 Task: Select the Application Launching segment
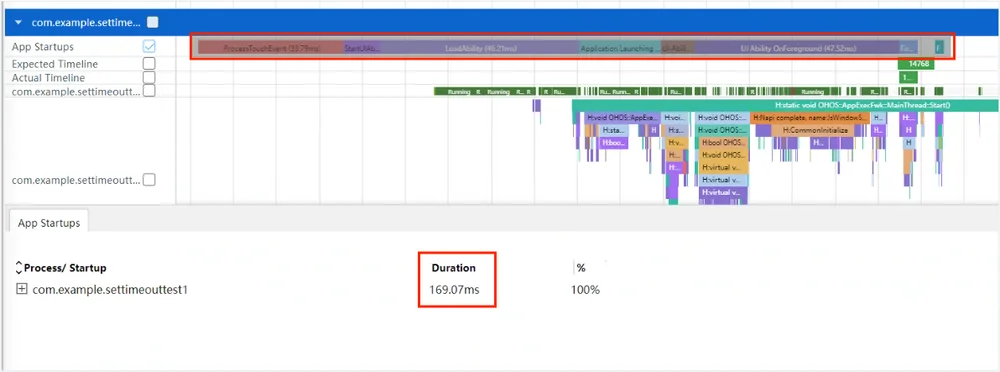pos(621,48)
